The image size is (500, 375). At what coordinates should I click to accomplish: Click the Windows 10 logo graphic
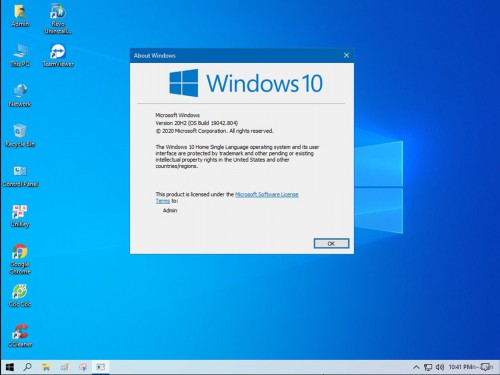coord(246,83)
